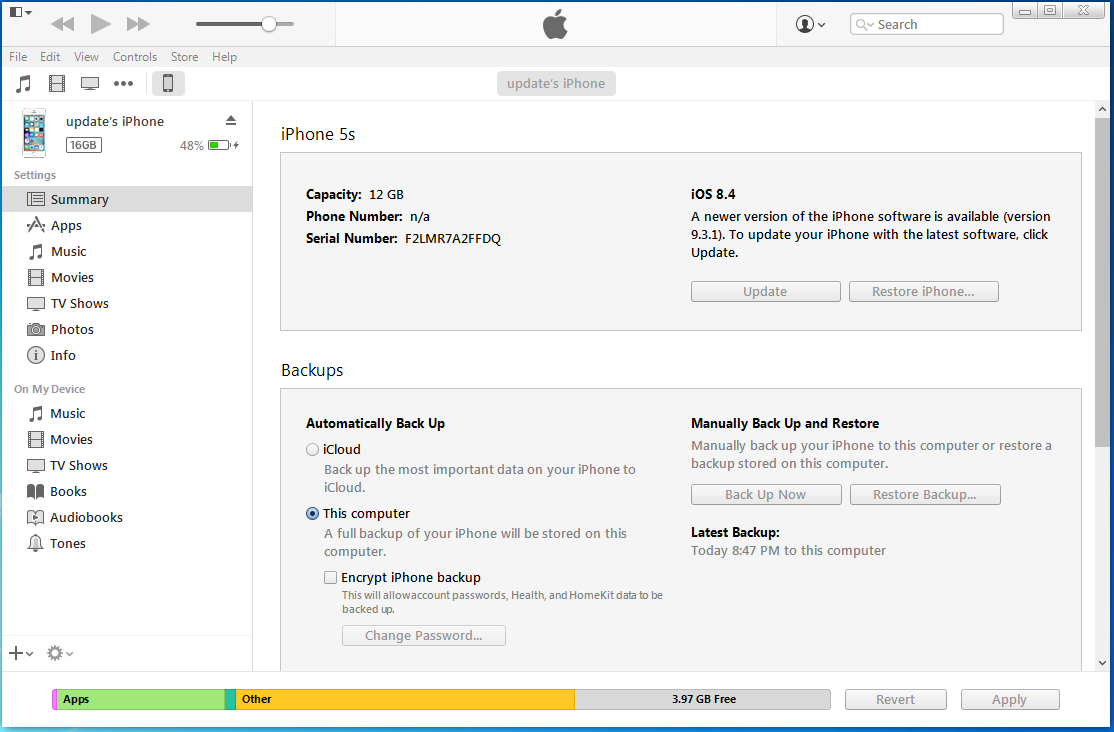Open TV Shows under Settings sidebar
Viewport: 1114px width, 732px height.
click(x=127, y=303)
